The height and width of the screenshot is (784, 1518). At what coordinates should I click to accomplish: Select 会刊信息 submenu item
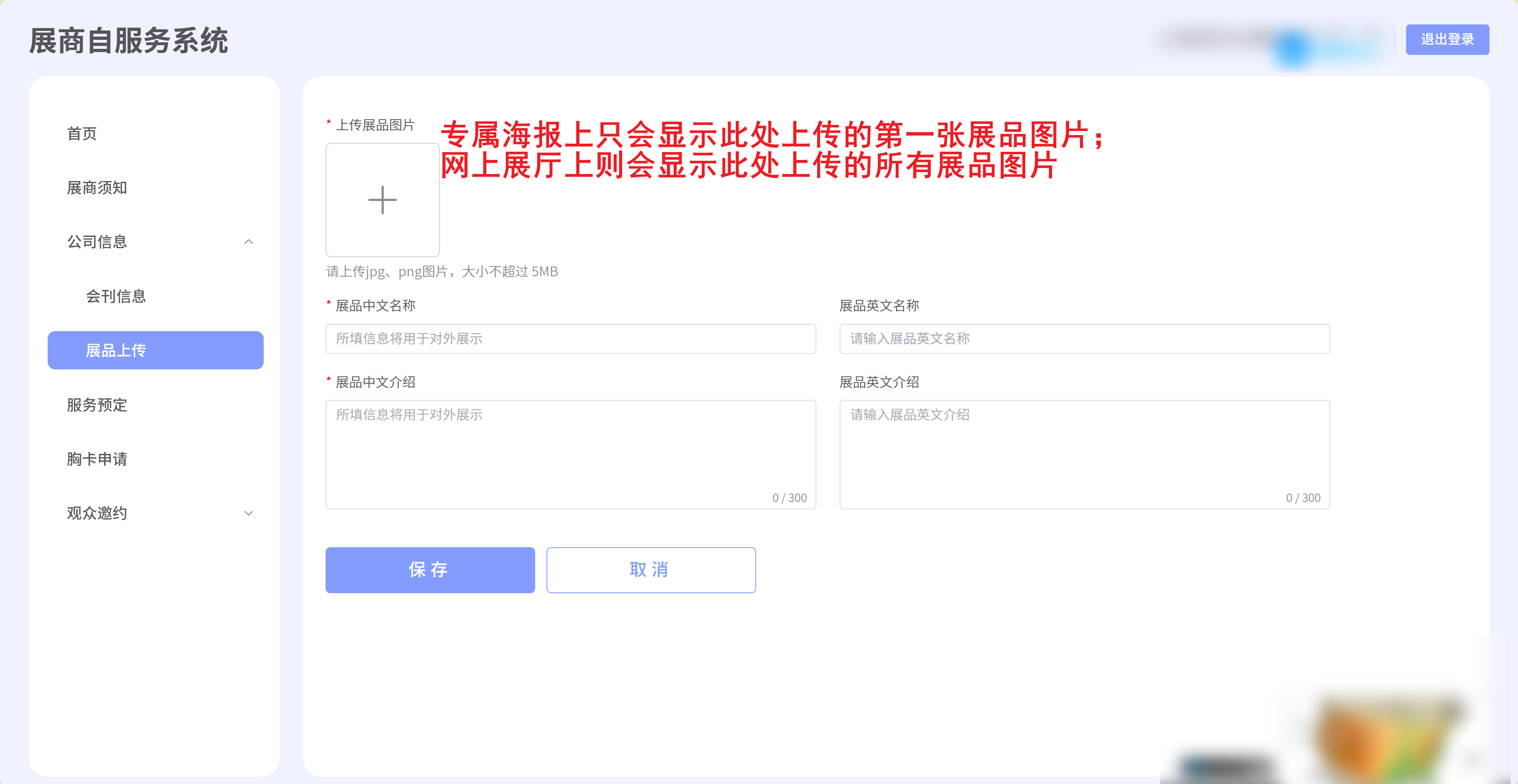[116, 296]
